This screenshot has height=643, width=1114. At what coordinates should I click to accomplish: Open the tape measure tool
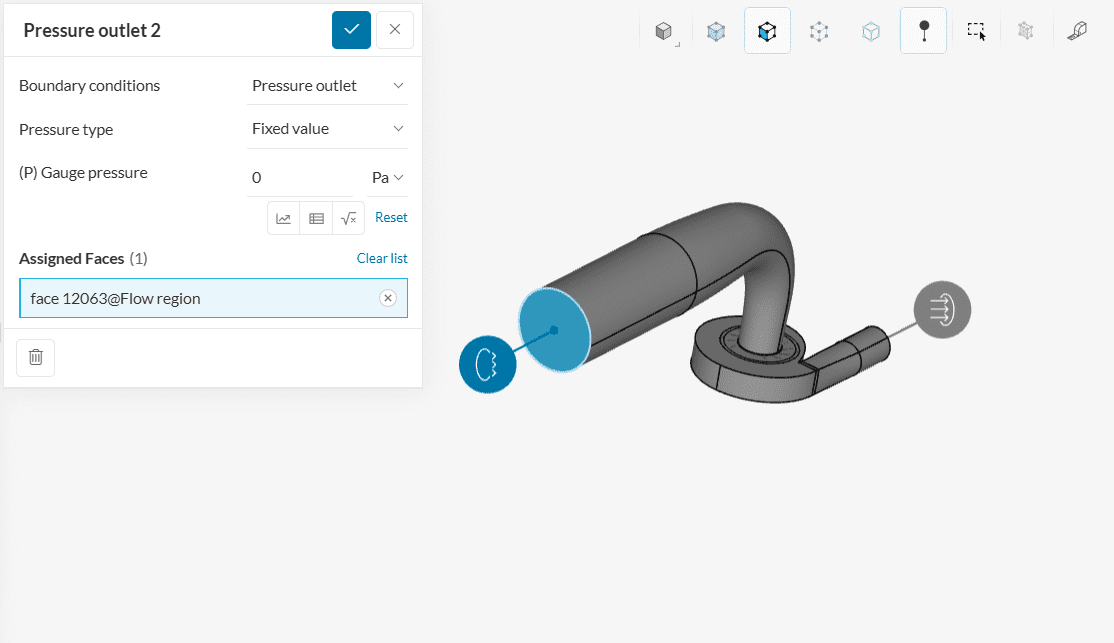point(1077,32)
